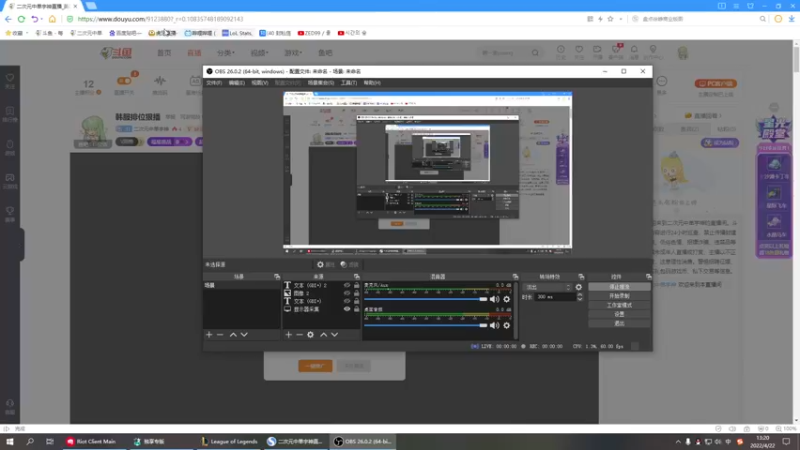Move scene down in the Scenes panel
The image size is (800, 450).
(244, 335)
